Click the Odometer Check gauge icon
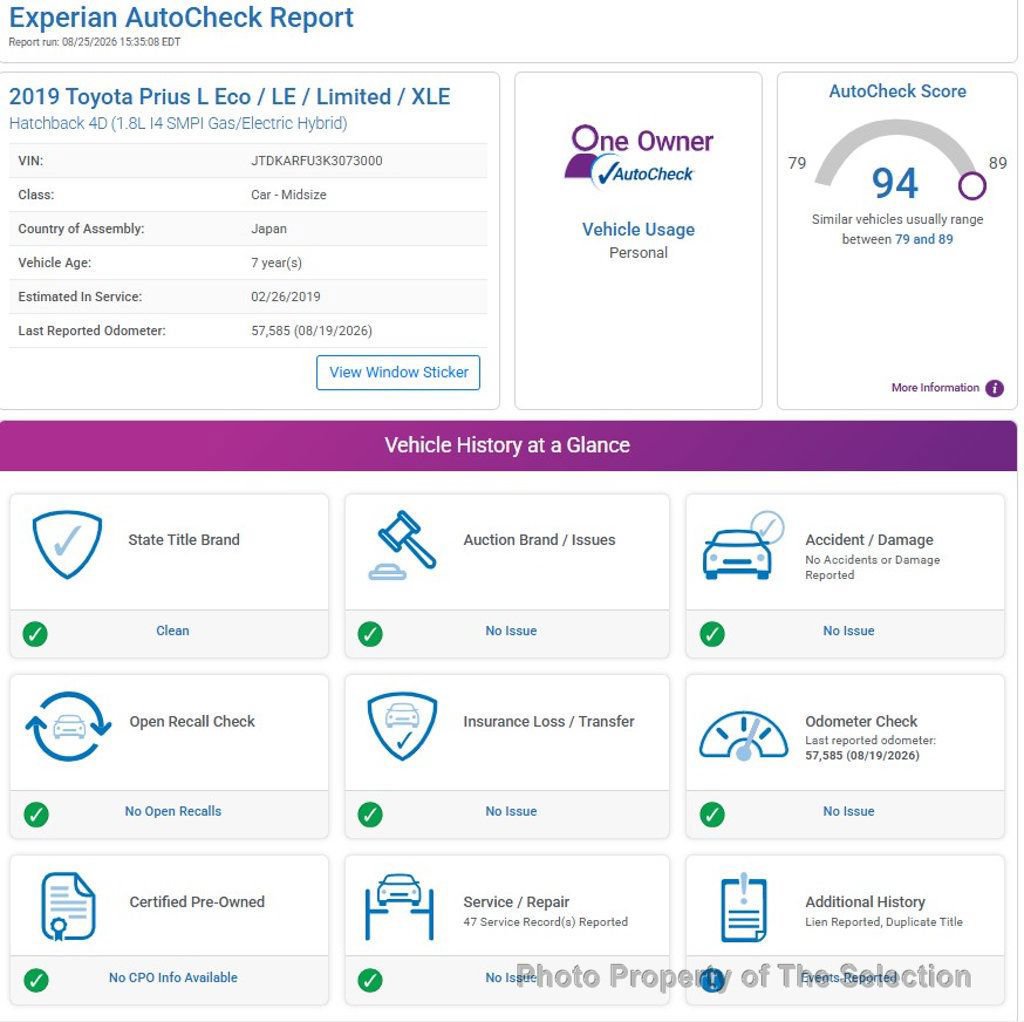The width and height of the screenshot is (1024, 1022). pyautogui.click(x=743, y=736)
